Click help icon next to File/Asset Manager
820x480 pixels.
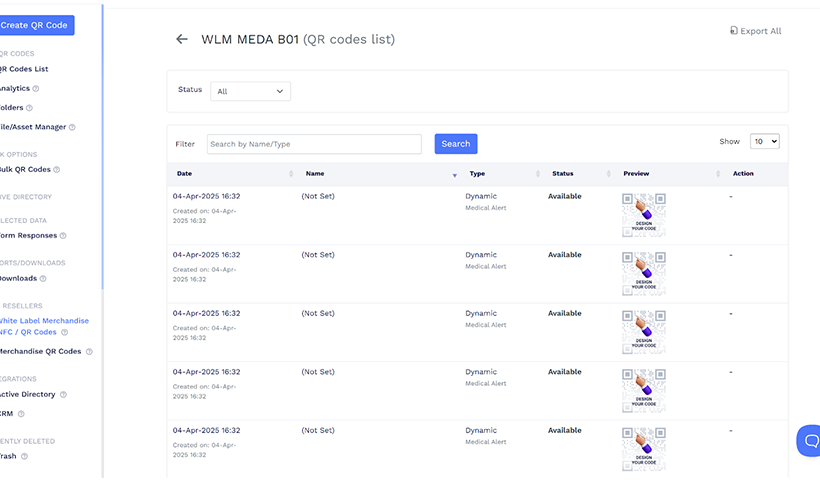tap(71, 127)
